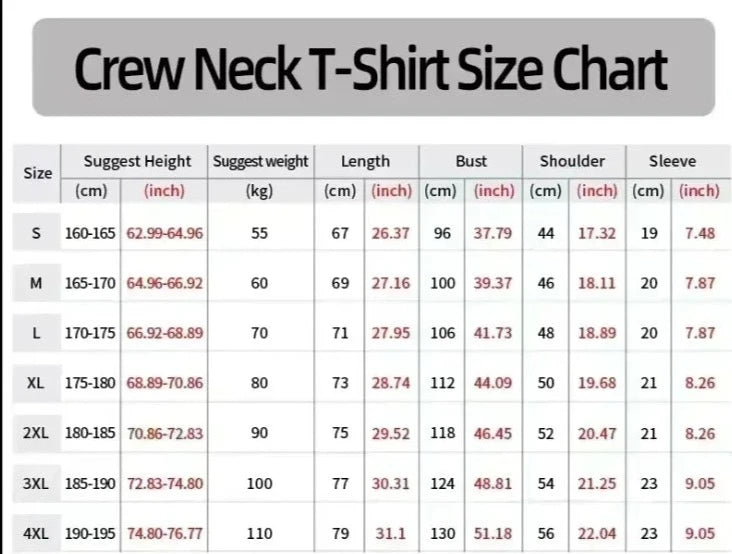732x554 pixels.
Task: Click the Crew Neck T-Shirt Size Chart title
Action: [372, 69]
